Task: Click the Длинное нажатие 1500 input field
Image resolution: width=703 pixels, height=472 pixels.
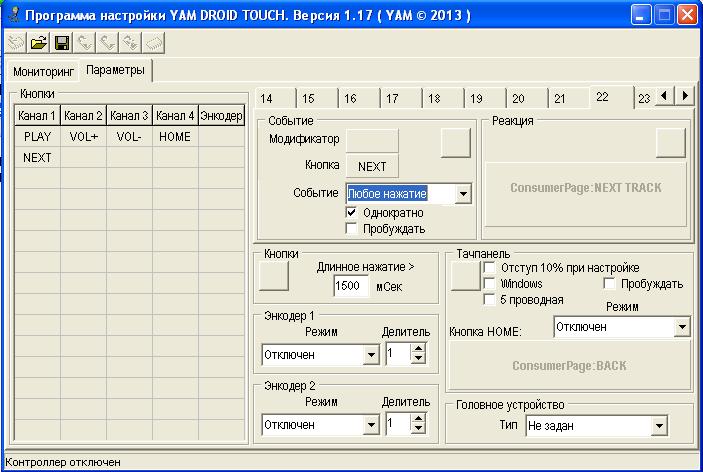Action: pos(351,286)
